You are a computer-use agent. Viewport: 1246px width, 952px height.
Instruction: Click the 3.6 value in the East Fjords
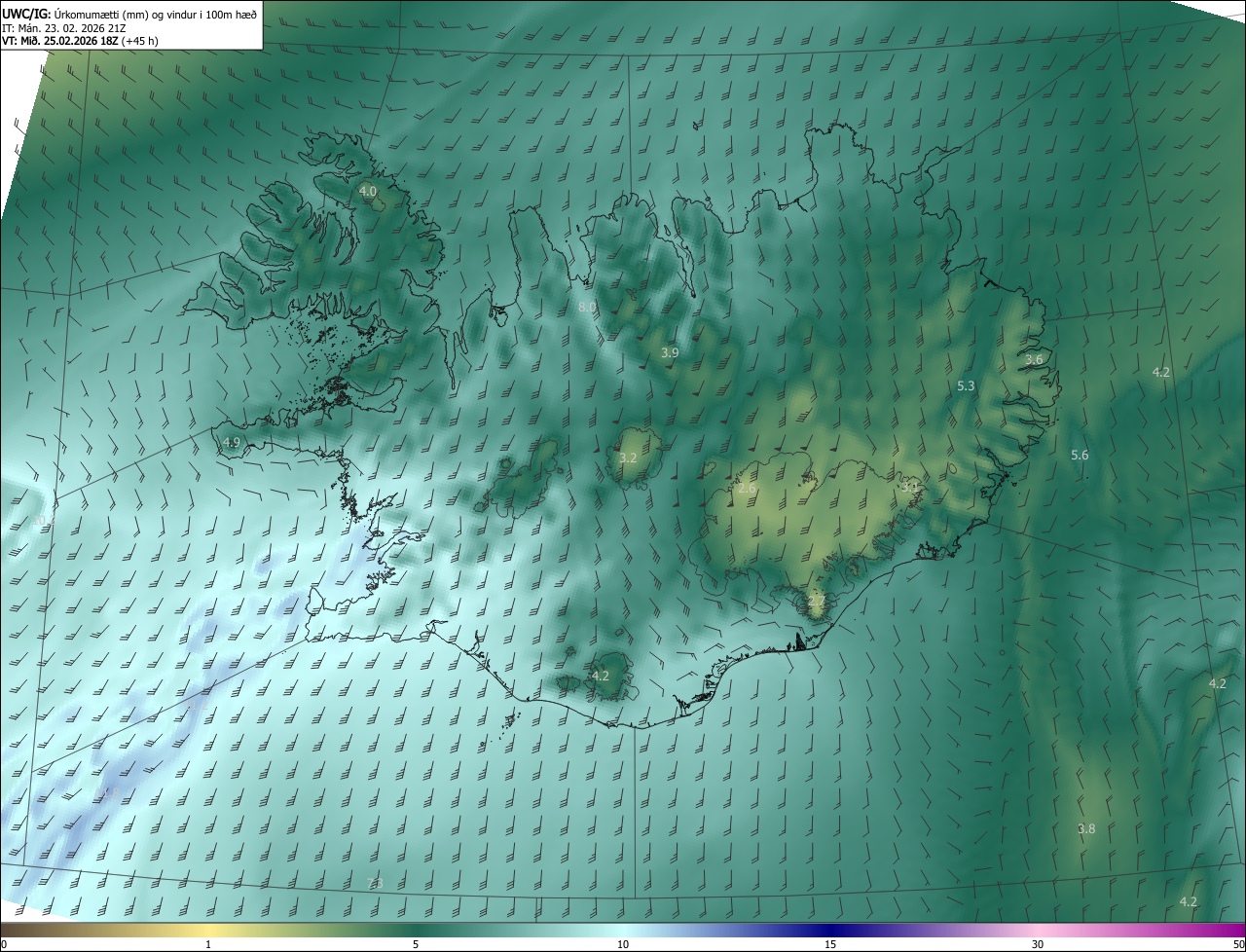1034,359
